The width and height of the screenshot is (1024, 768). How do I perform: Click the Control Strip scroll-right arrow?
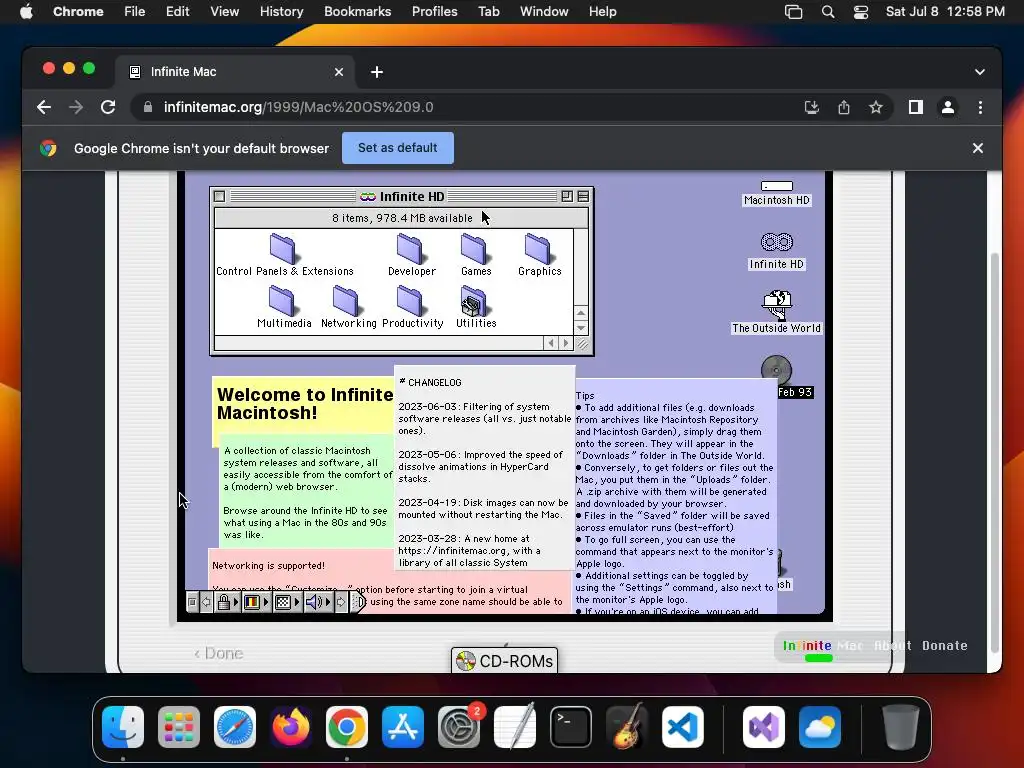tap(341, 601)
